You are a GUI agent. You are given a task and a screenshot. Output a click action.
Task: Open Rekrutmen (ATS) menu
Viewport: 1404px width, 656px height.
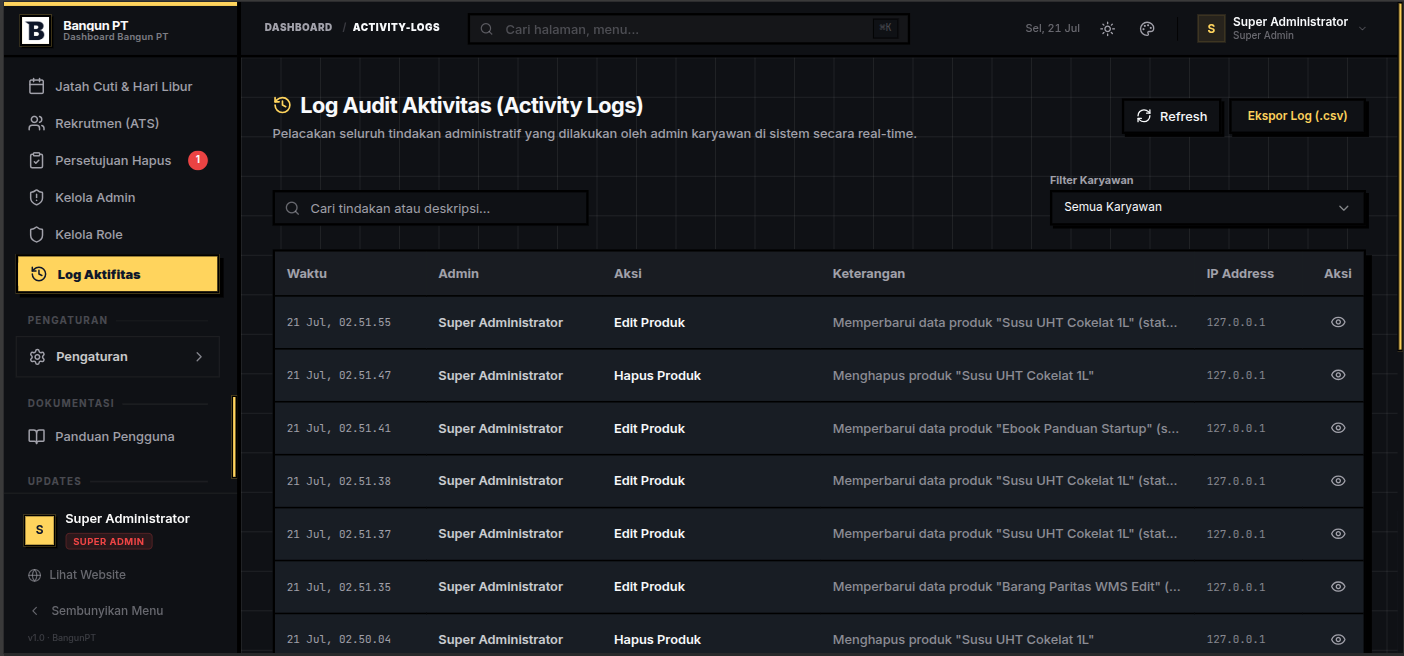tap(118, 124)
